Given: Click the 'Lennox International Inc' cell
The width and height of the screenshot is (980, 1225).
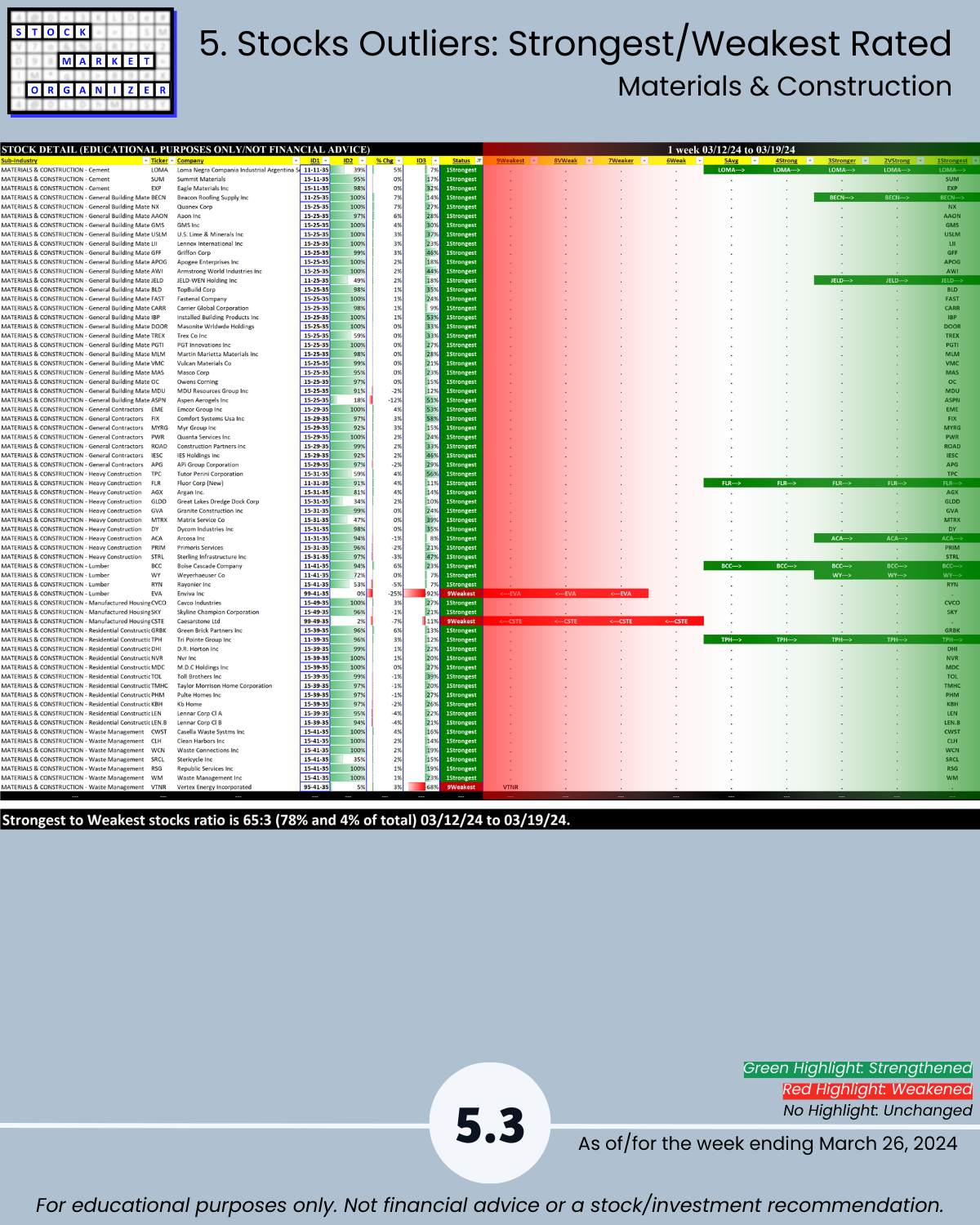Looking at the screenshot, I should coord(238,243).
